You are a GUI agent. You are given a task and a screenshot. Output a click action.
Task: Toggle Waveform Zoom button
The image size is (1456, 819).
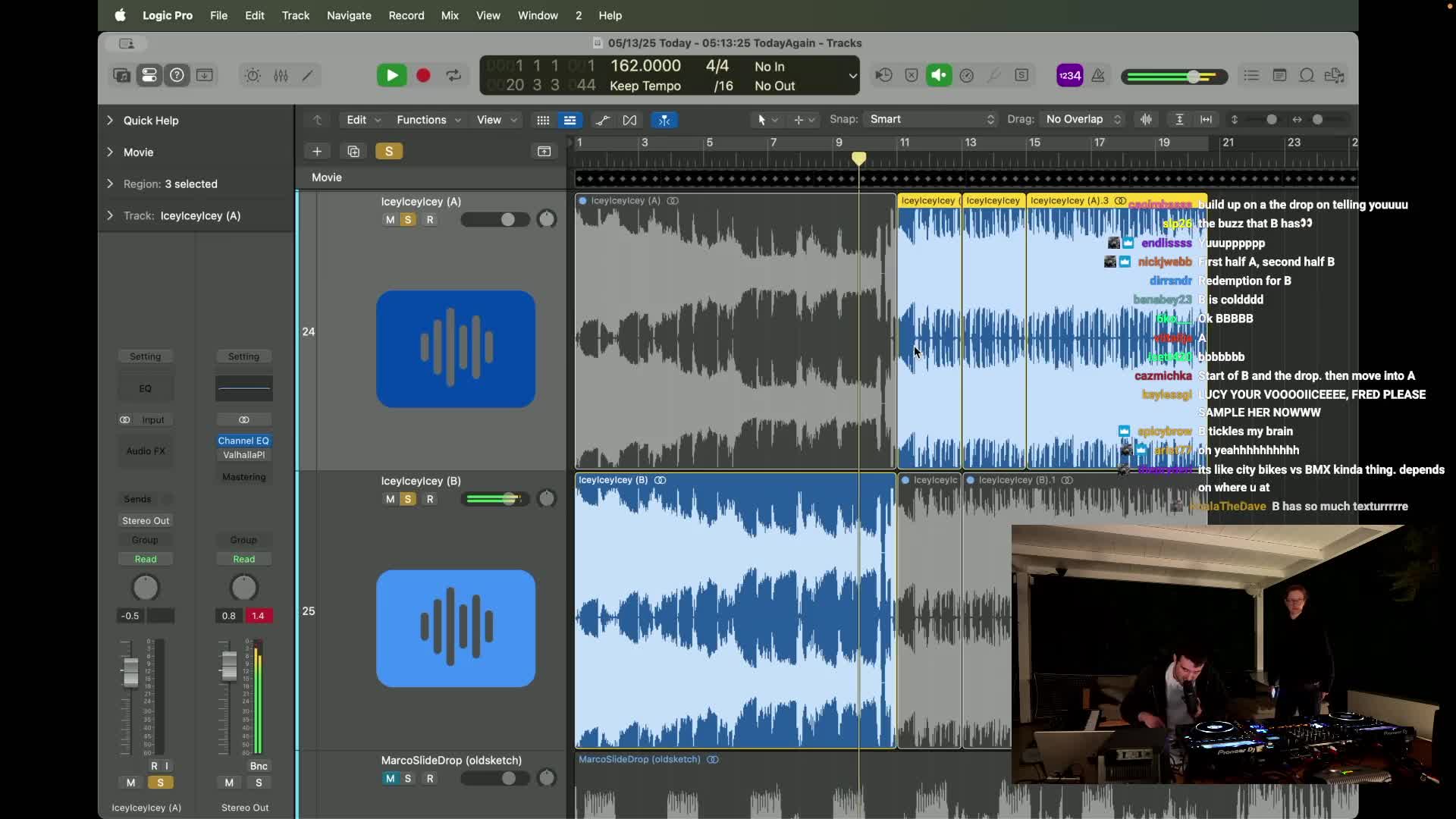[1146, 119]
